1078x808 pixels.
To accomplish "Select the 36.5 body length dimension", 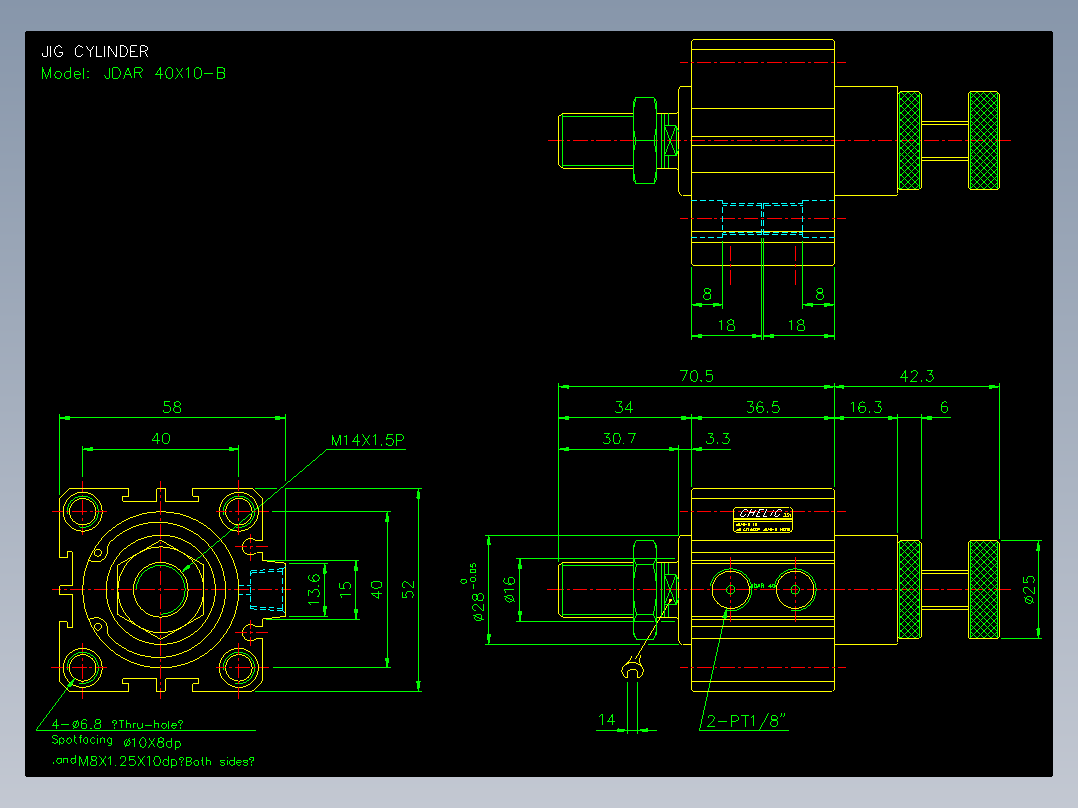I will pos(763,407).
